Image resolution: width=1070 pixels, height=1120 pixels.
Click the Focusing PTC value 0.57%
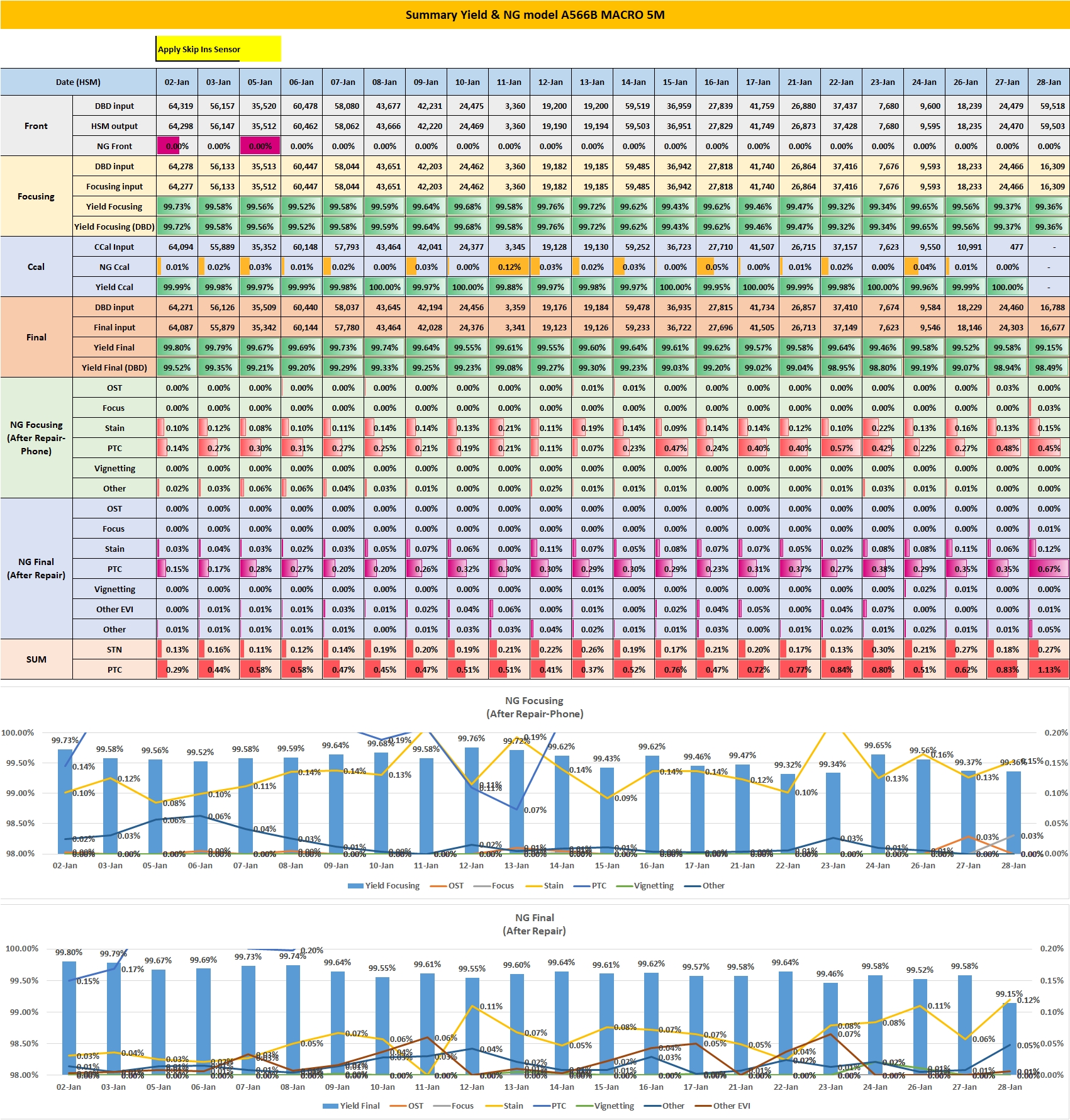point(841,448)
